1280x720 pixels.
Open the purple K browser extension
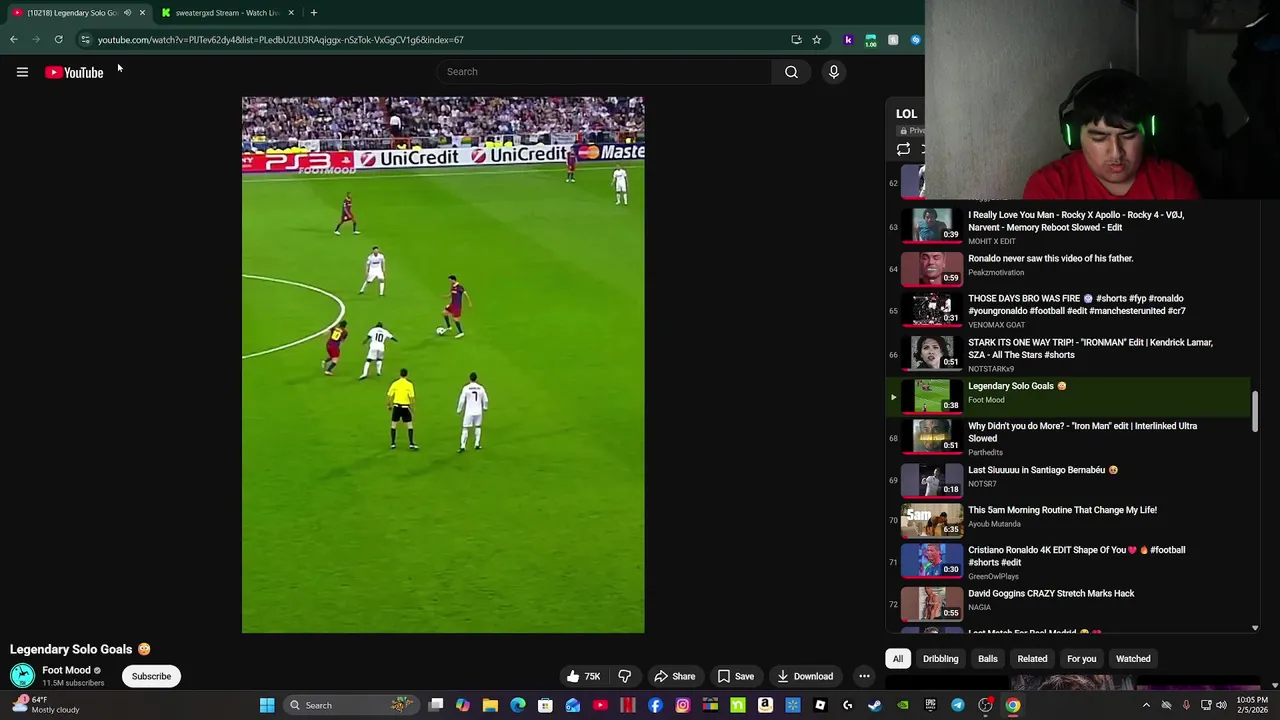click(x=848, y=40)
